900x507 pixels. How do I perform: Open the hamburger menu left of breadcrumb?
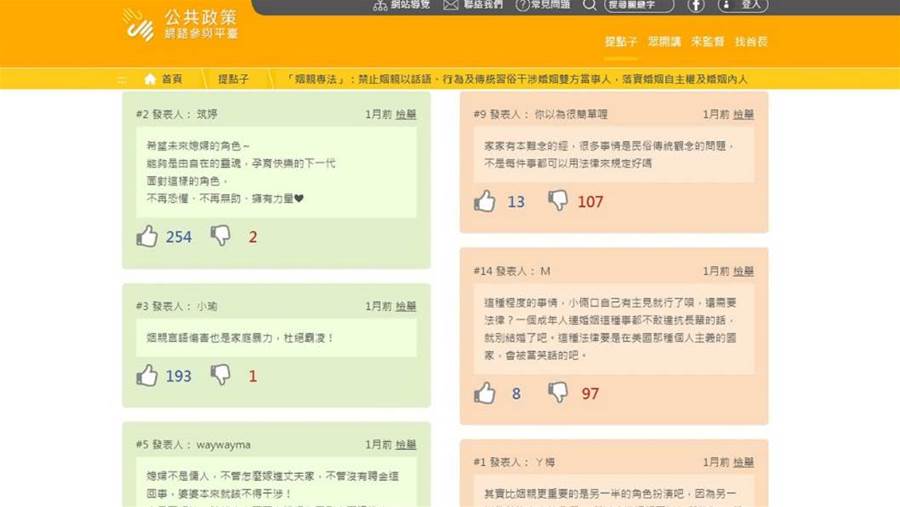[122, 80]
